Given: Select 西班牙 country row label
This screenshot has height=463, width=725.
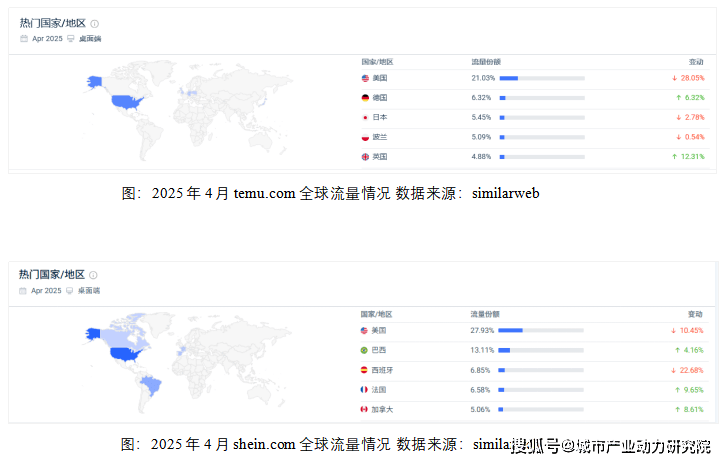Looking at the screenshot, I should (x=382, y=370).
